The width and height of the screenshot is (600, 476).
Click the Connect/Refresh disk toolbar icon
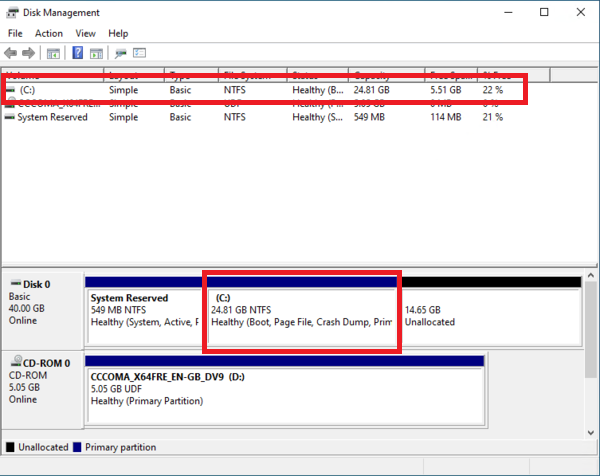pyautogui.click(x=121, y=53)
